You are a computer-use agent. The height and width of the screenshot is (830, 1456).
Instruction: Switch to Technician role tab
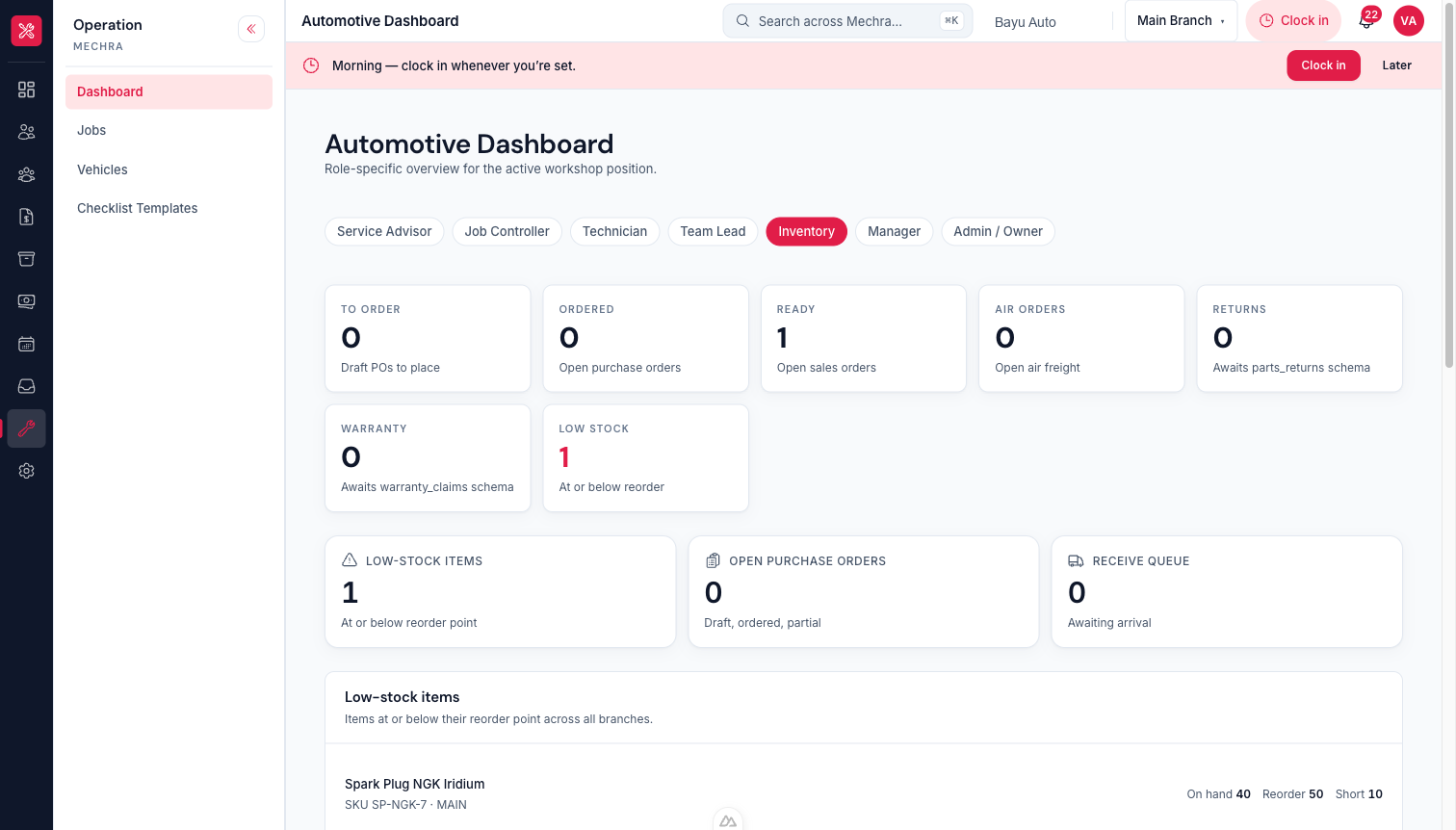coord(614,231)
